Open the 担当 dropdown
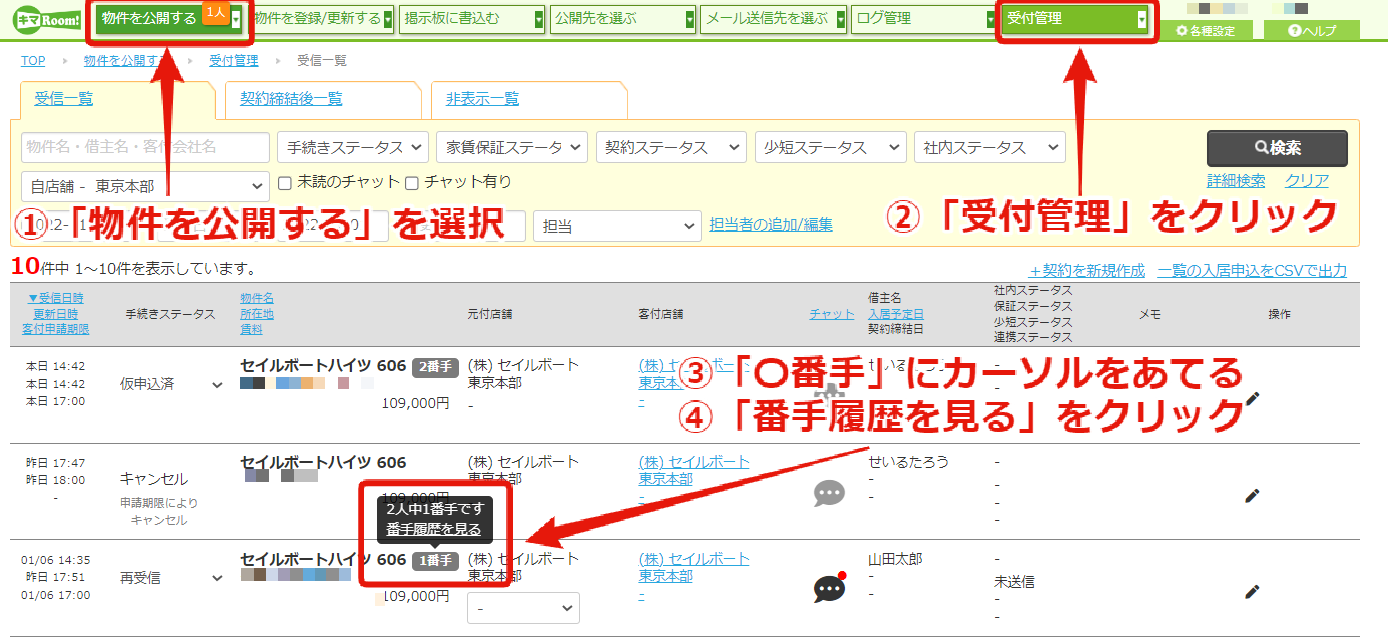The image size is (1388, 637). click(x=617, y=226)
